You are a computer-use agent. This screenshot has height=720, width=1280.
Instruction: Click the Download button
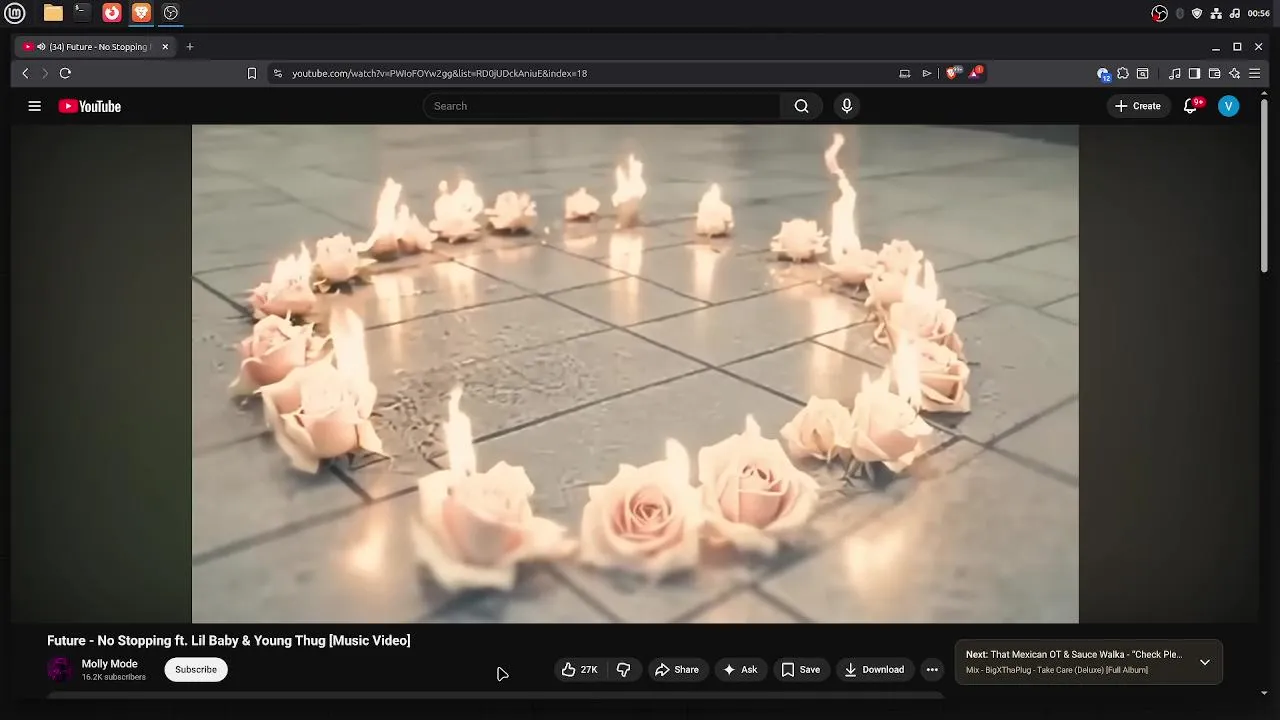(874, 670)
